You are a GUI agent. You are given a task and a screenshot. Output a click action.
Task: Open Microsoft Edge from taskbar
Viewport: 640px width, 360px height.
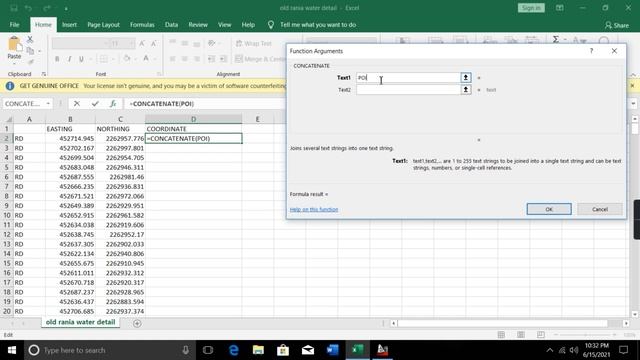(x=233, y=350)
